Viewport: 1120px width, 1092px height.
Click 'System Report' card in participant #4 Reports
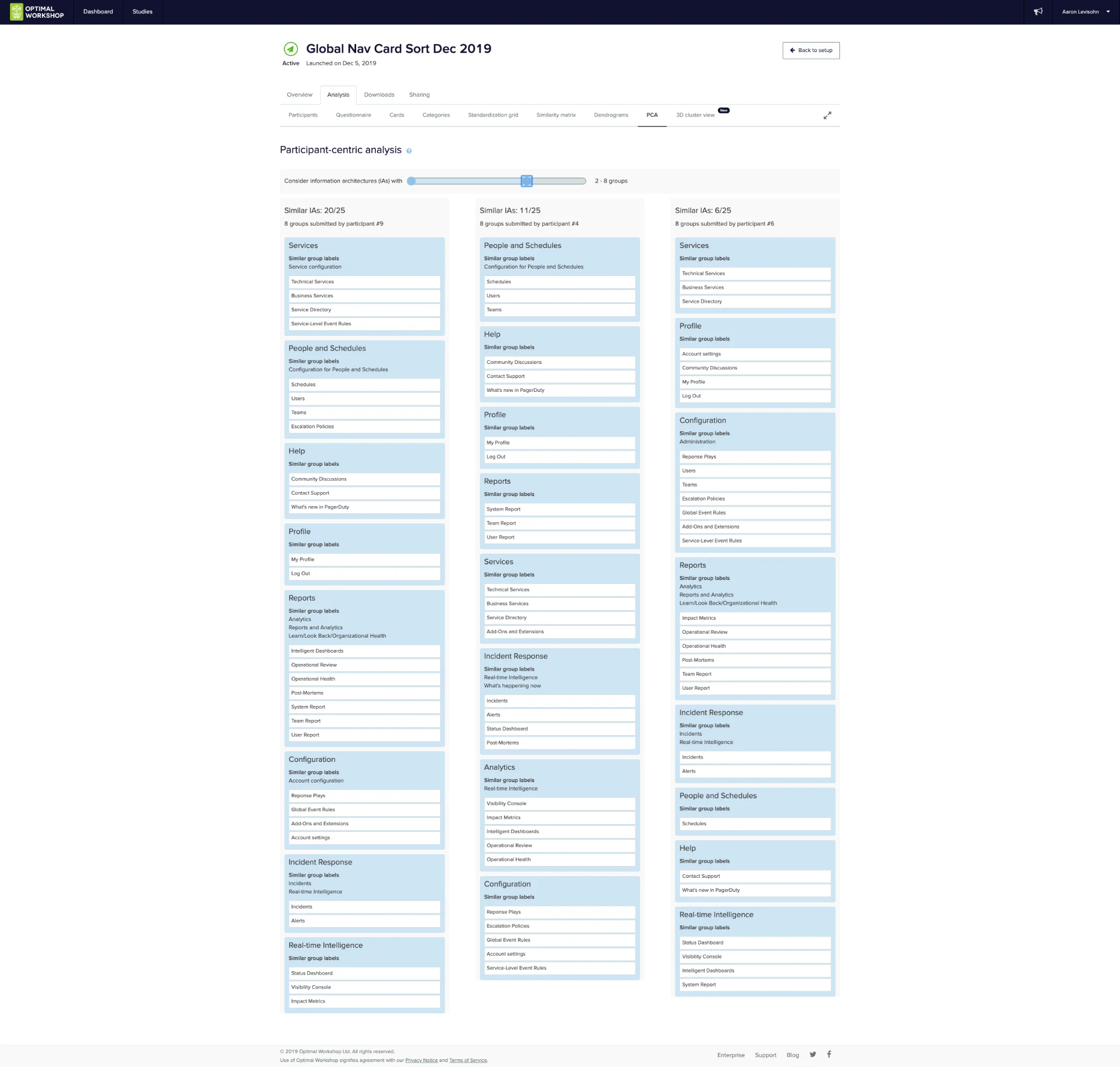[559, 509]
